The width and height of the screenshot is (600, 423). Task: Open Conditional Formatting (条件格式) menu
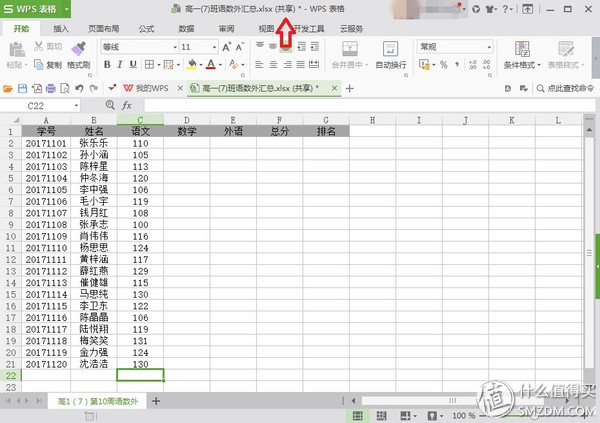pyautogui.click(x=522, y=56)
